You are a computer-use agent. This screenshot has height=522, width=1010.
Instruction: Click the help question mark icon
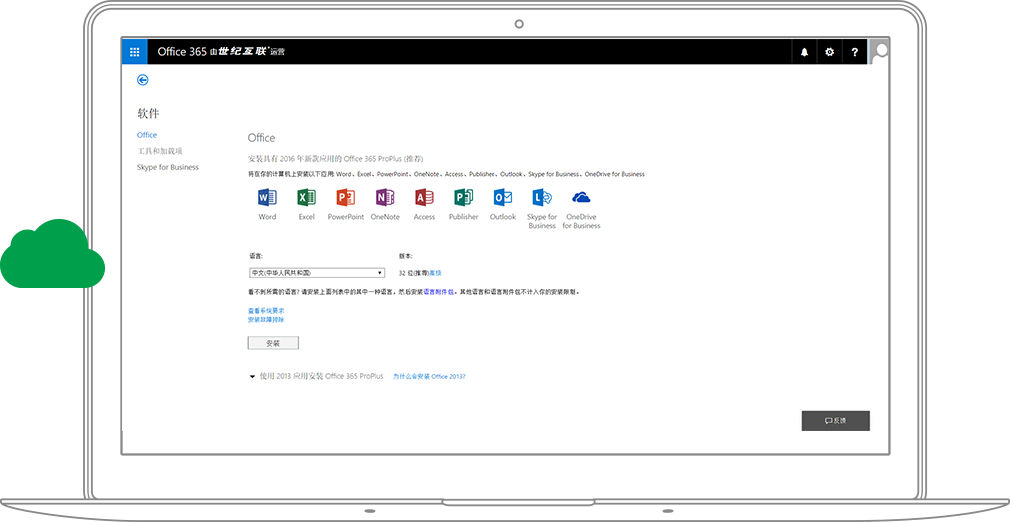[854, 52]
